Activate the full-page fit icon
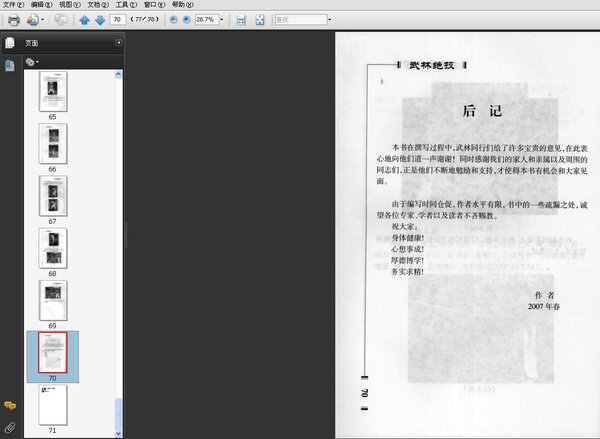The width and height of the screenshot is (600, 439). pos(260,20)
